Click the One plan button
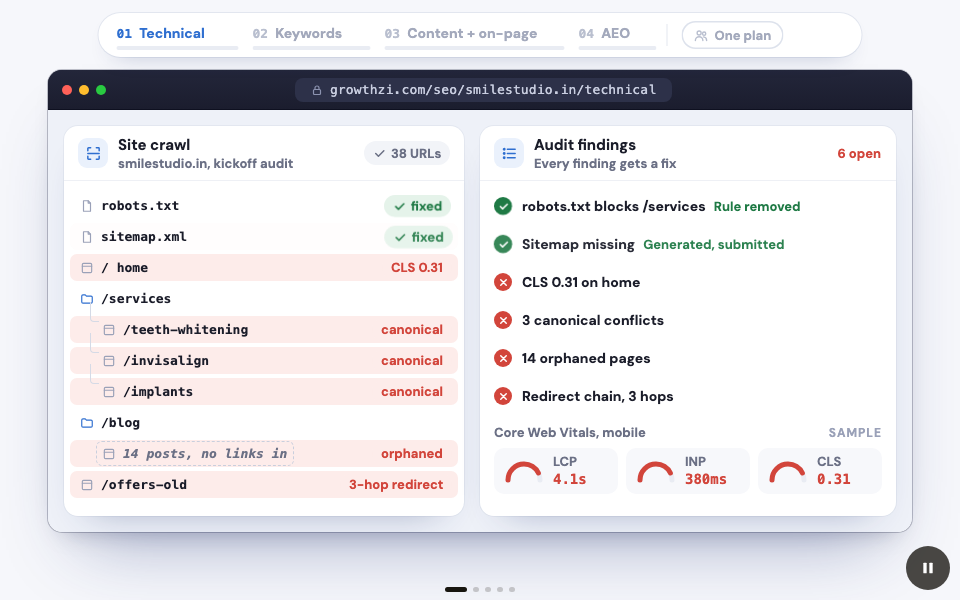 [x=732, y=36]
